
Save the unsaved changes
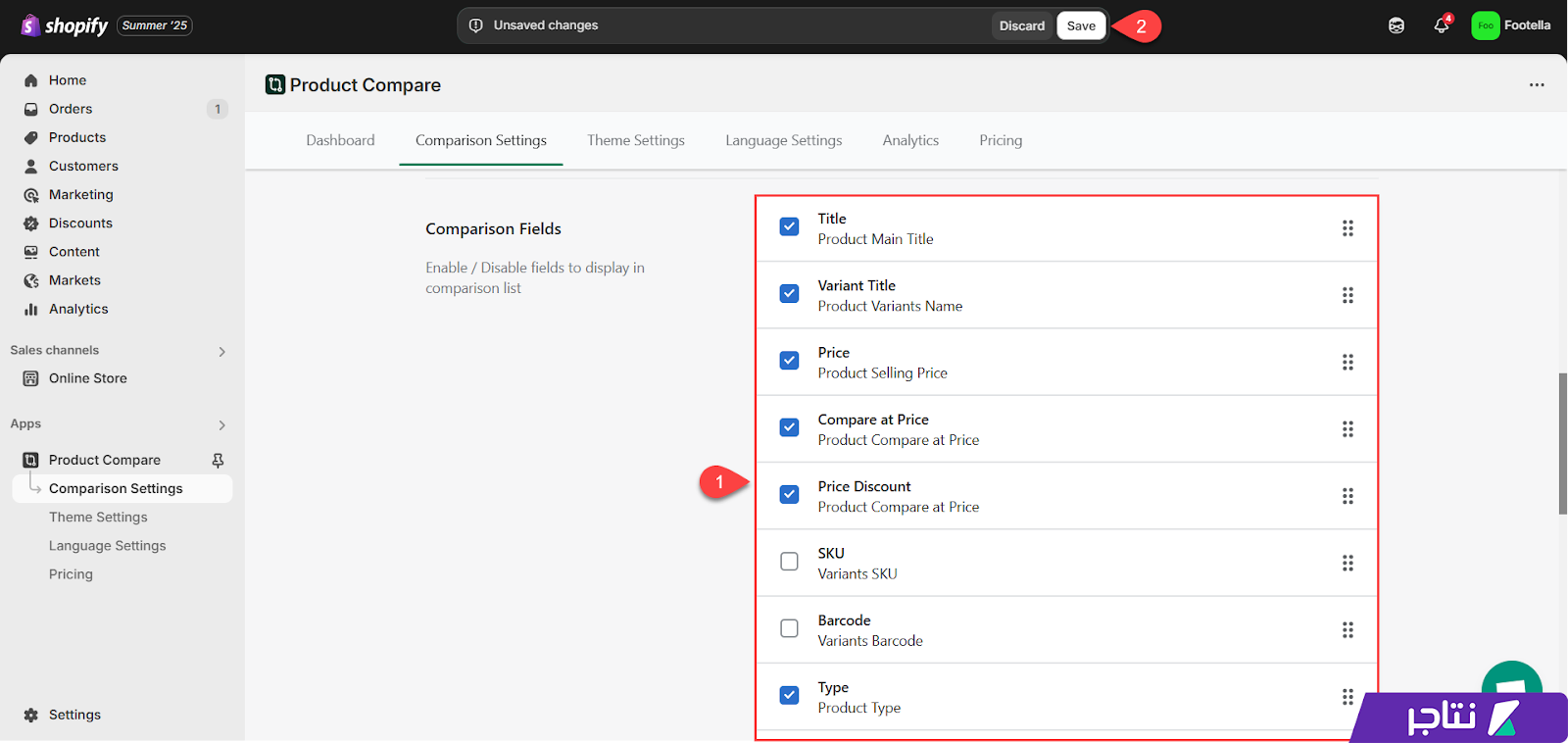pos(1081,25)
